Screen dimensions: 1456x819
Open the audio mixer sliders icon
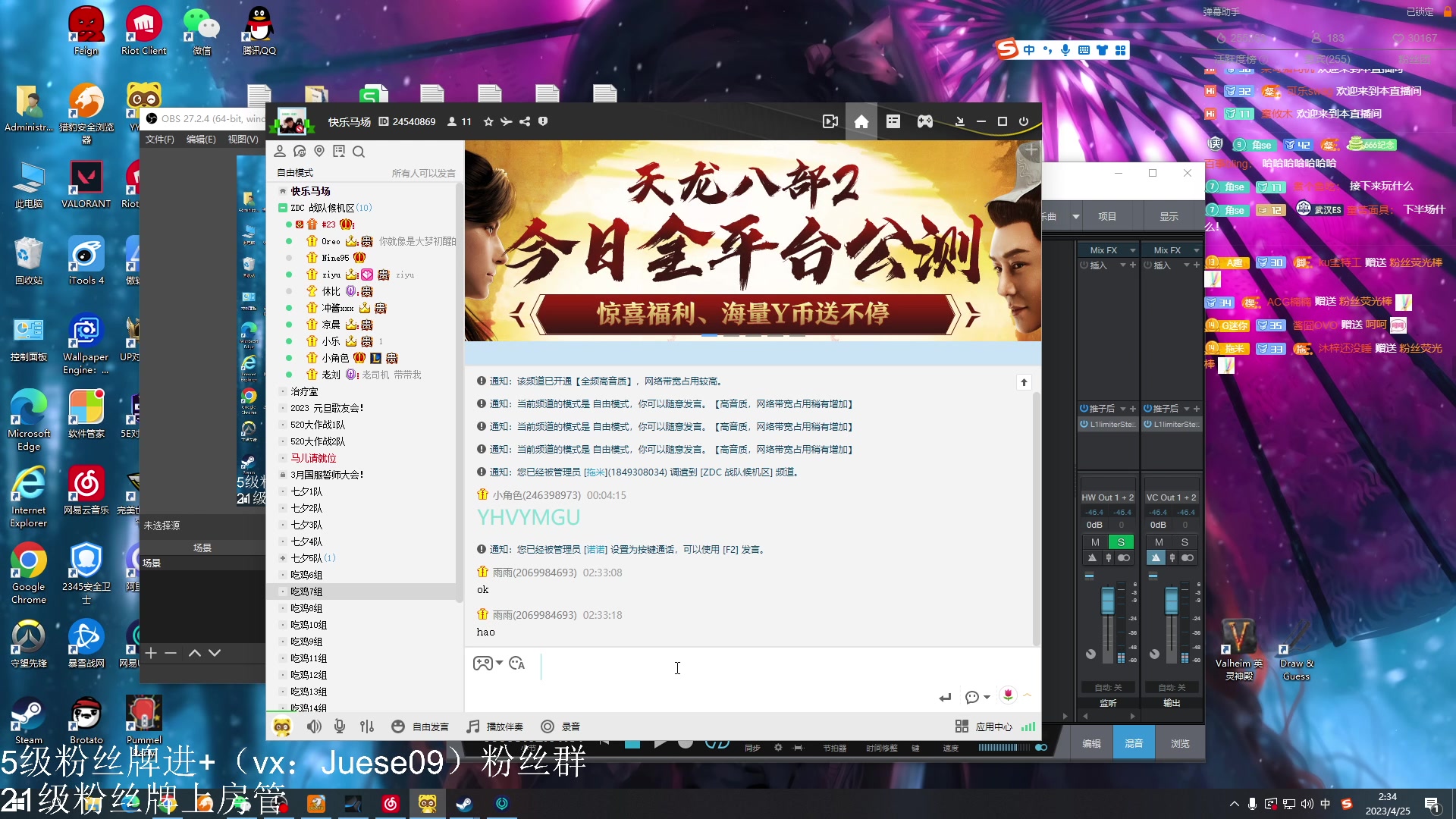pyautogui.click(x=367, y=726)
